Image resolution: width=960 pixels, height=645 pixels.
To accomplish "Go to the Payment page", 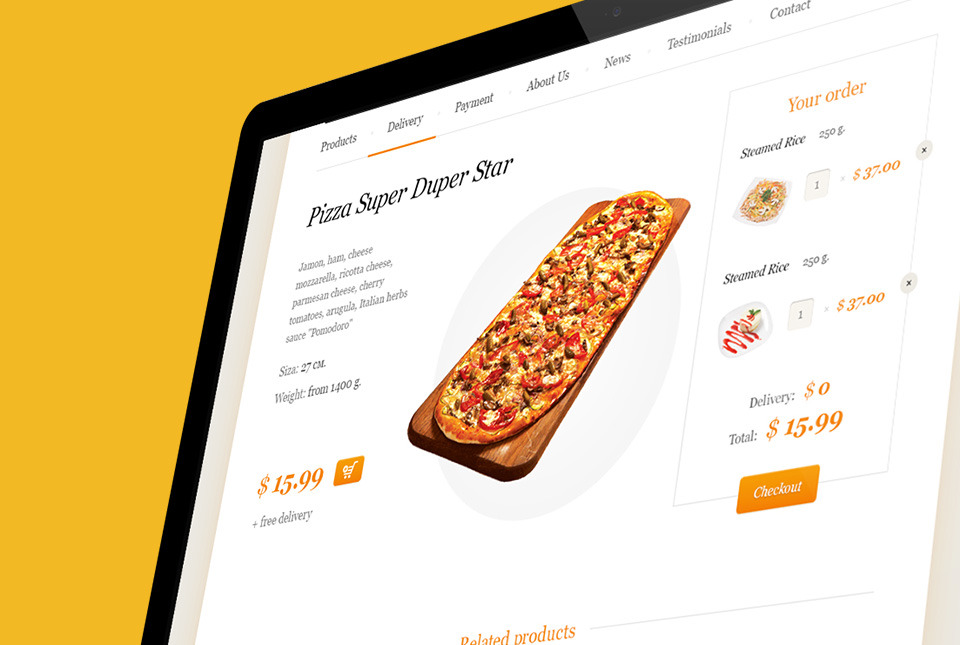I will [x=474, y=102].
